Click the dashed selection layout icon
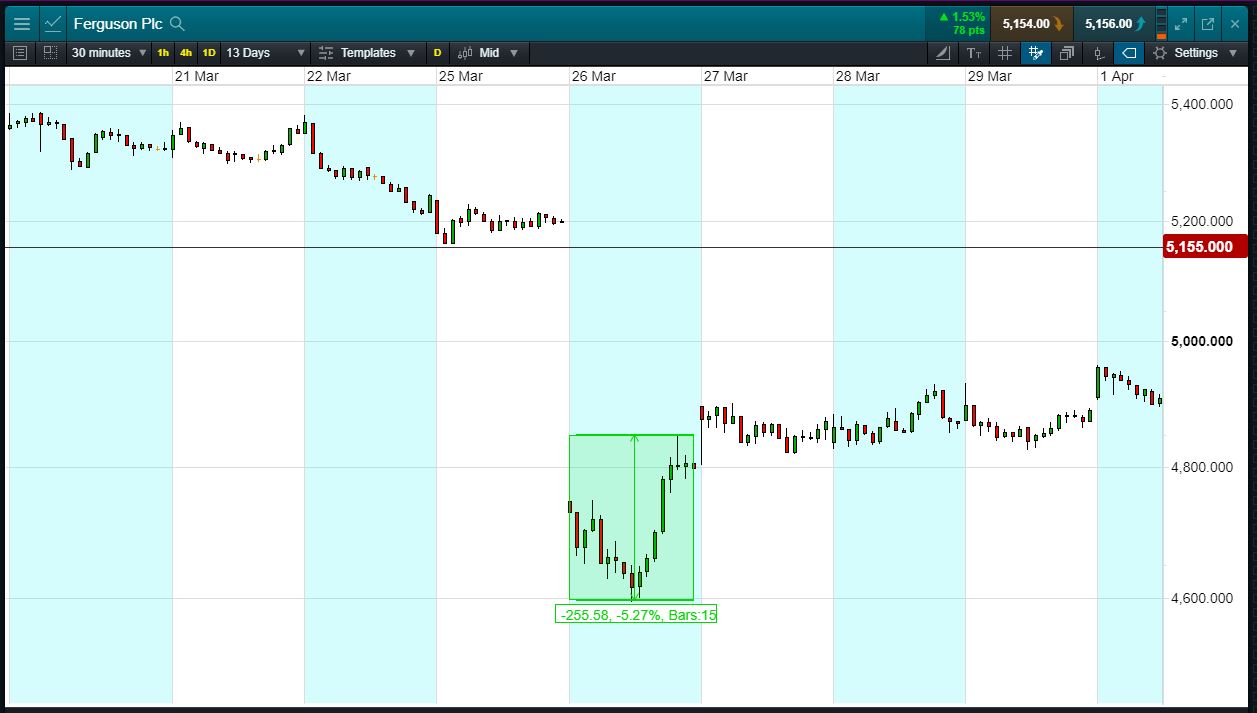Image resolution: width=1257 pixels, height=713 pixels. coord(50,53)
